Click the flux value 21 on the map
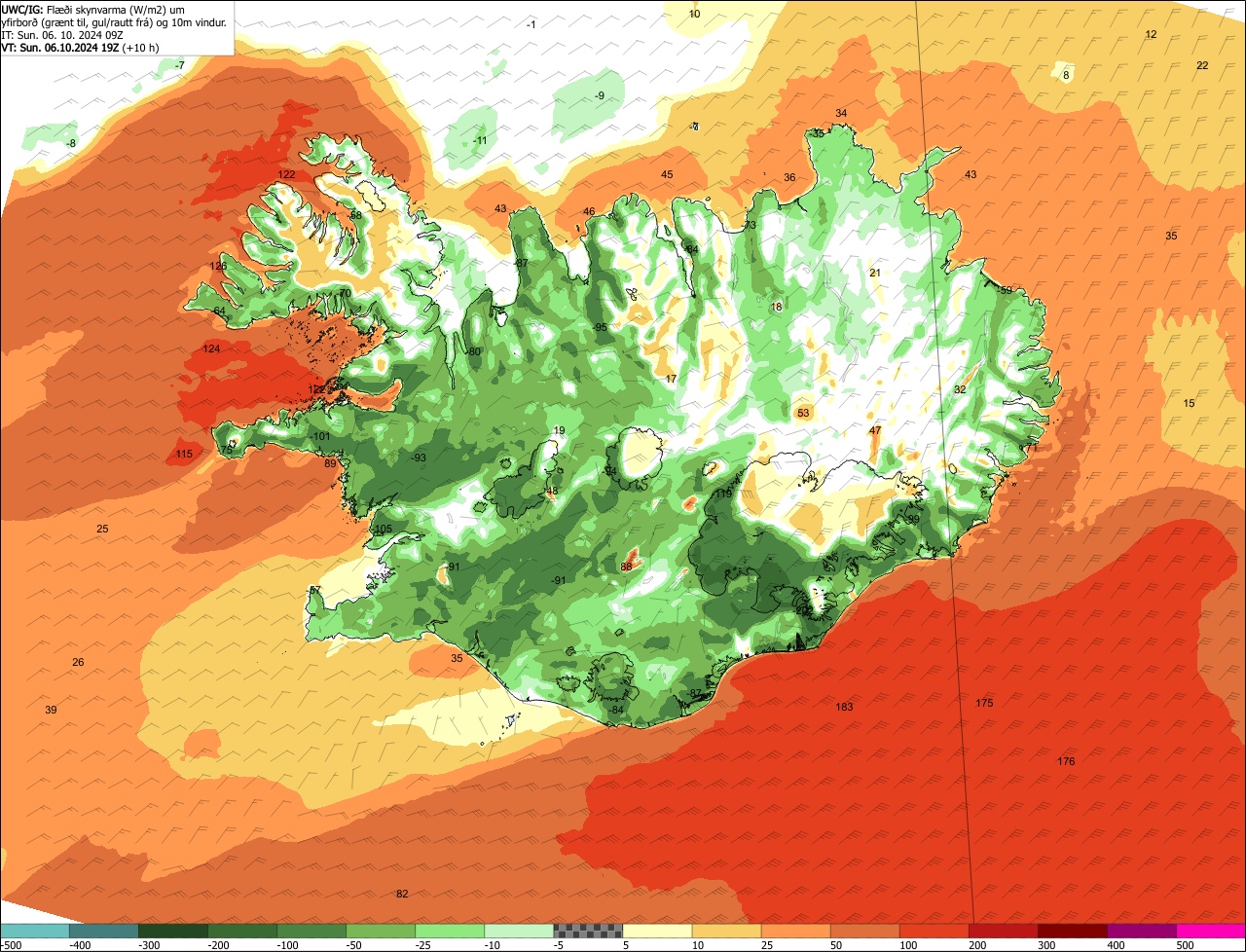The height and width of the screenshot is (952, 1246). tap(874, 273)
